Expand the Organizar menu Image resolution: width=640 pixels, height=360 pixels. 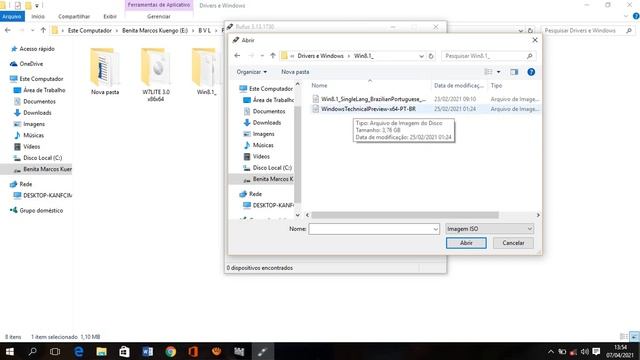click(251, 72)
